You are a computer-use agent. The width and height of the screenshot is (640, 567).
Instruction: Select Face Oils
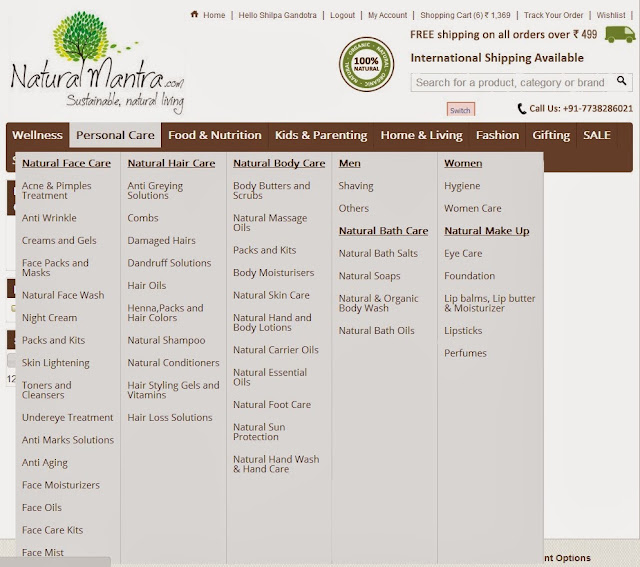click(x=42, y=507)
